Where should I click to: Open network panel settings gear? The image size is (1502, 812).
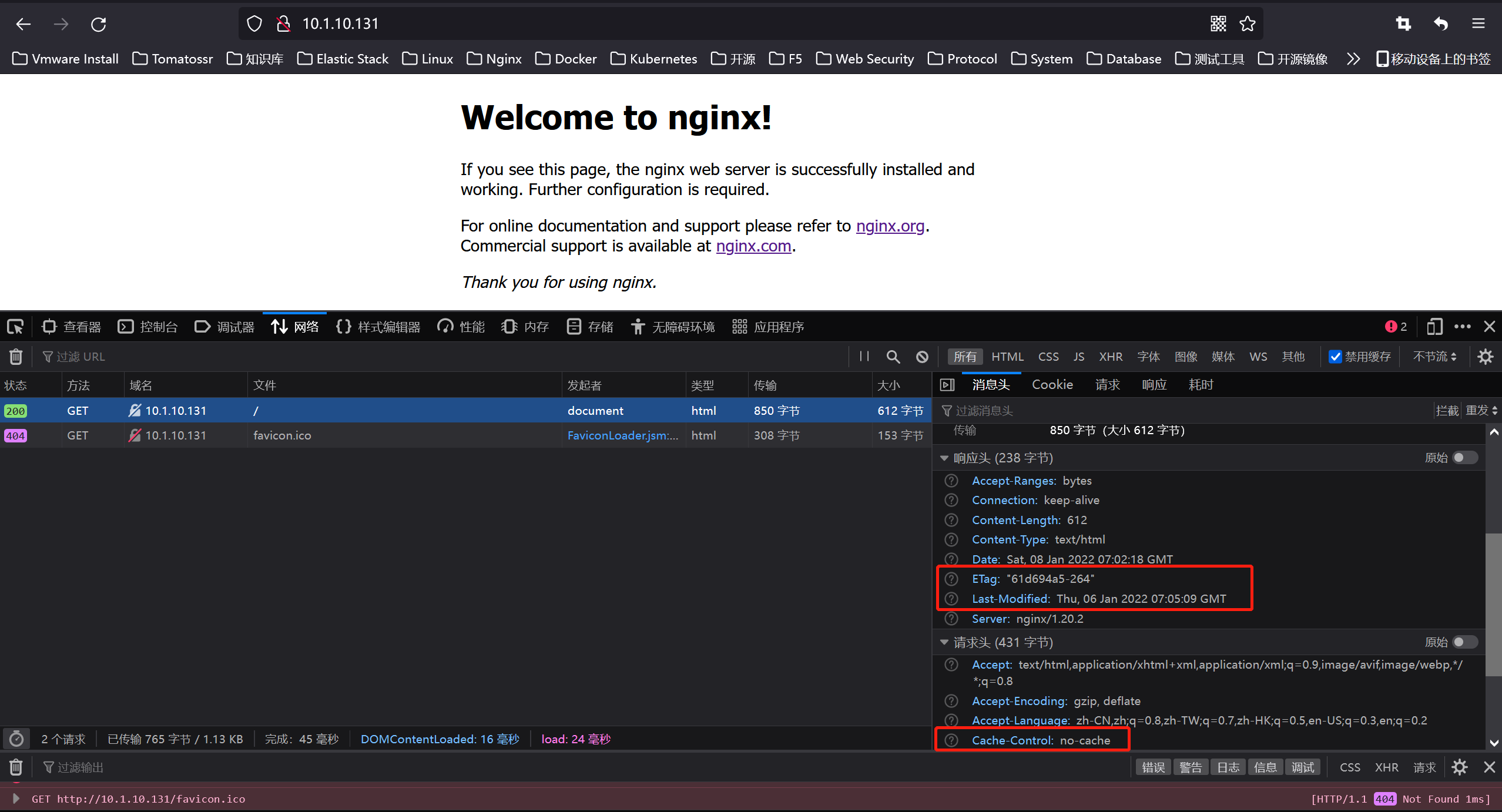pyautogui.click(x=1485, y=357)
